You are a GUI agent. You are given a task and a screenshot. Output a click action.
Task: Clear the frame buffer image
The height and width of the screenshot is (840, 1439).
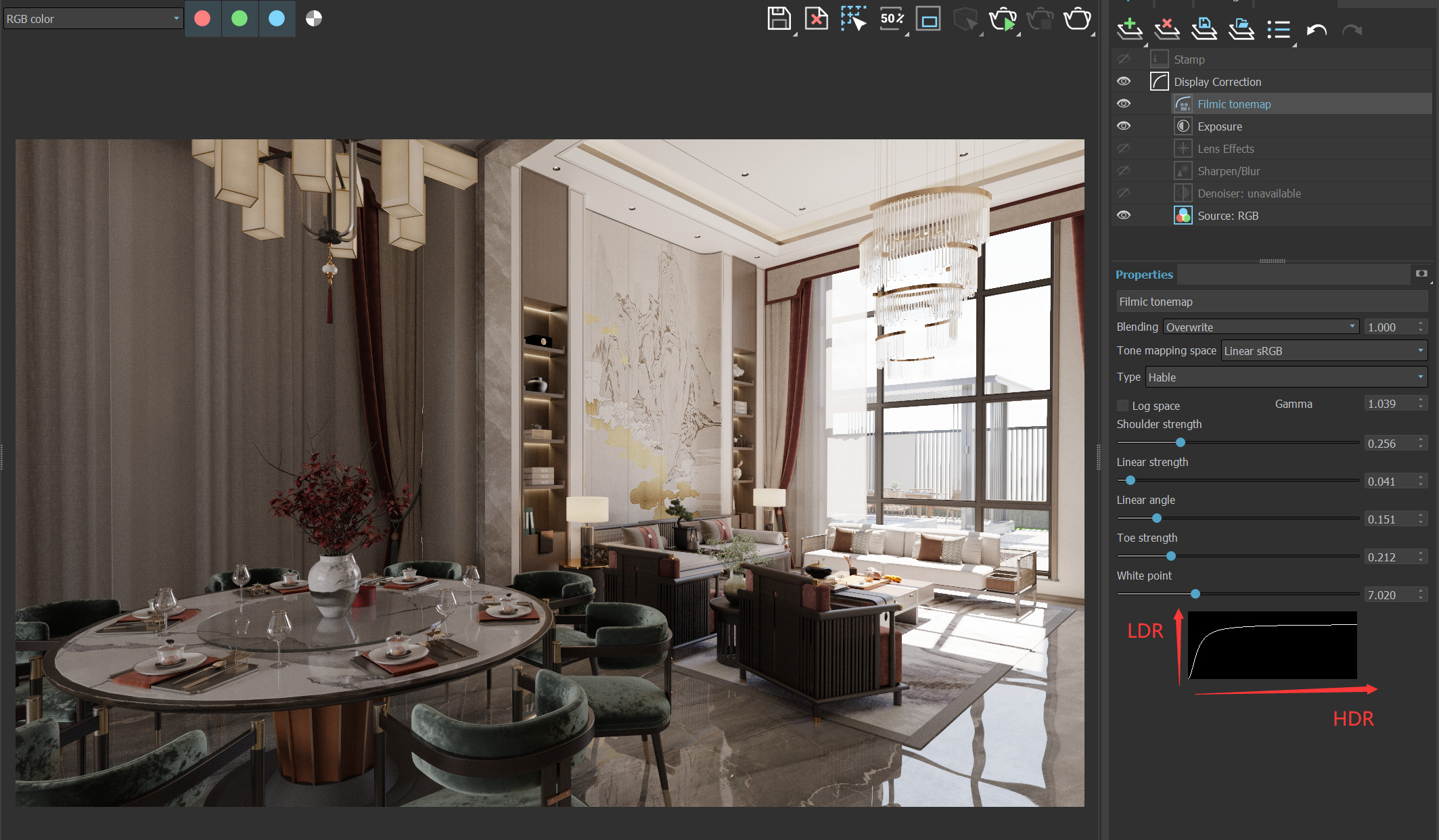point(817,18)
